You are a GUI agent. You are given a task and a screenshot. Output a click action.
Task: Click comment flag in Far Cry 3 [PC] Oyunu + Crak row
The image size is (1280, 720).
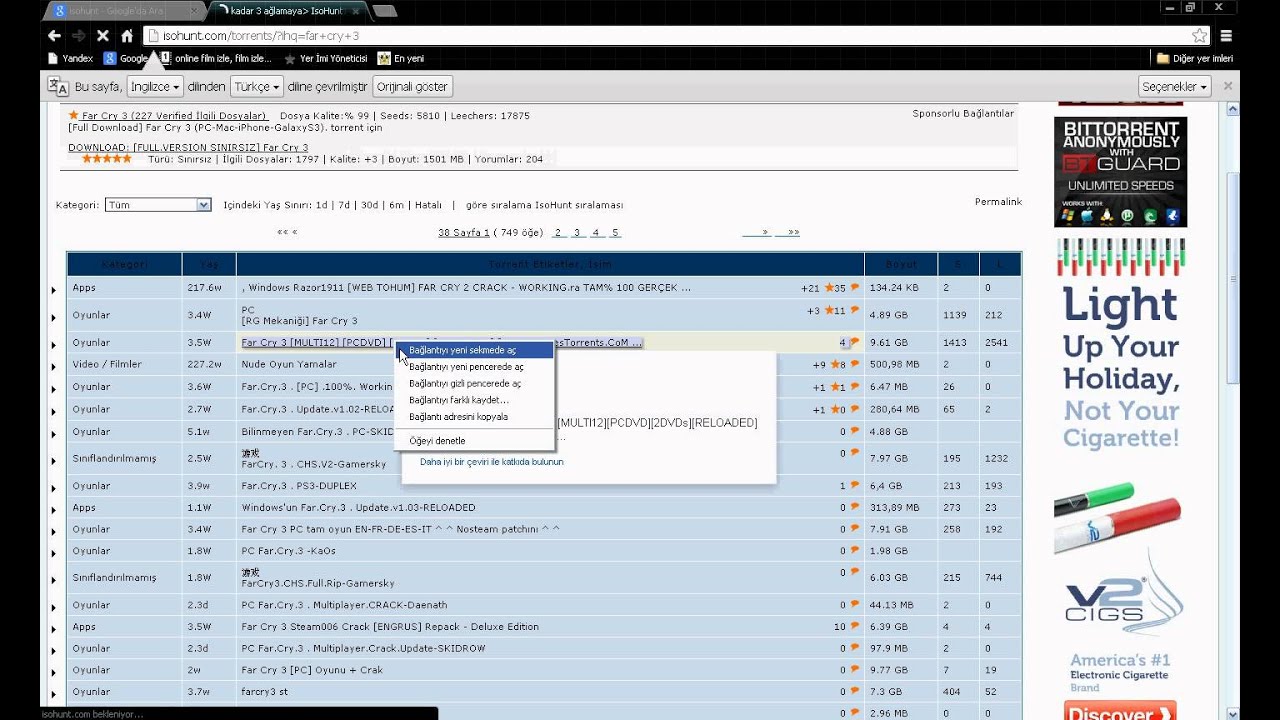[x=854, y=670]
